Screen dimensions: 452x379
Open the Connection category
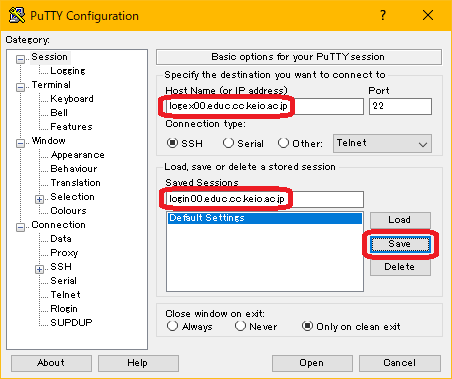tap(58, 225)
